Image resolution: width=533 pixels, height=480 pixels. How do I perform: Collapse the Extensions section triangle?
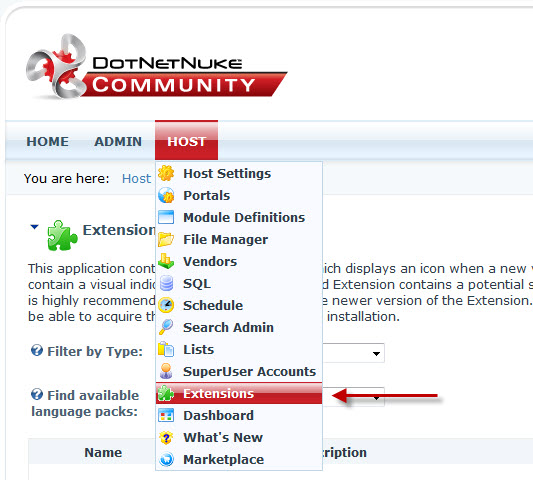point(34,227)
